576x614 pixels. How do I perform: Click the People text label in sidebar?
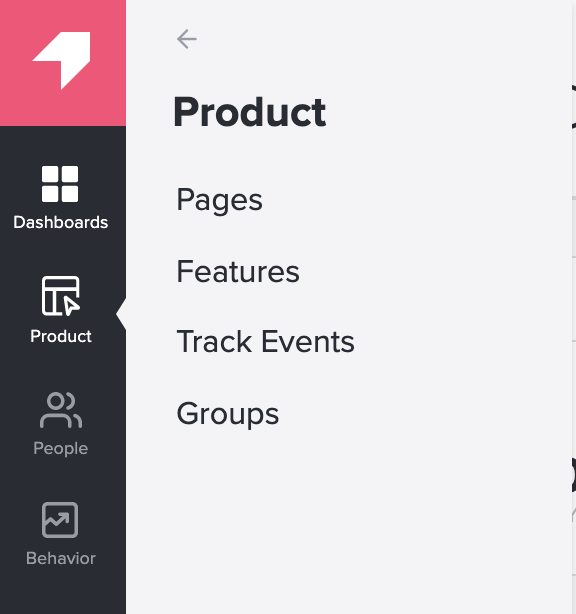click(61, 448)
